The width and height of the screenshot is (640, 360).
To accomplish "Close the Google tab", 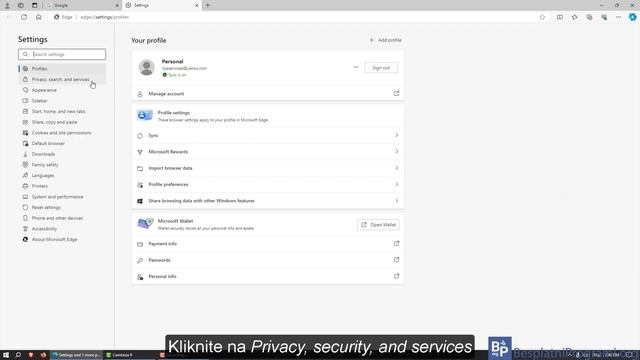I will [x=117, y=5].
